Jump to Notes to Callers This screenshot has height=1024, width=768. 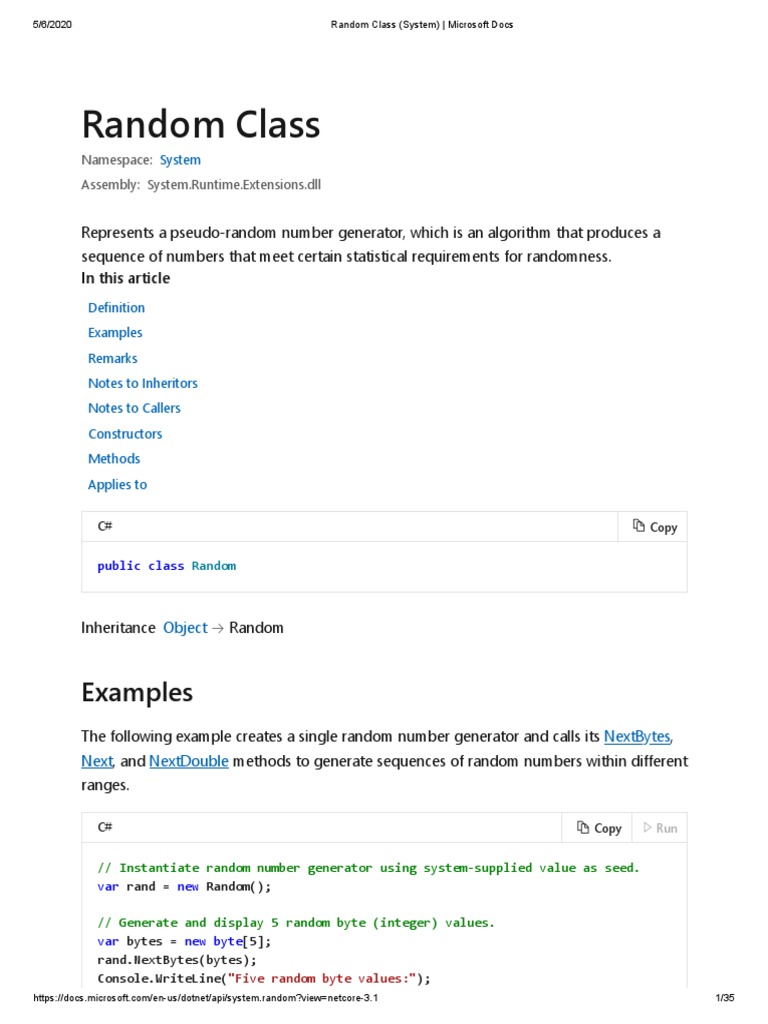click(134, 408)
